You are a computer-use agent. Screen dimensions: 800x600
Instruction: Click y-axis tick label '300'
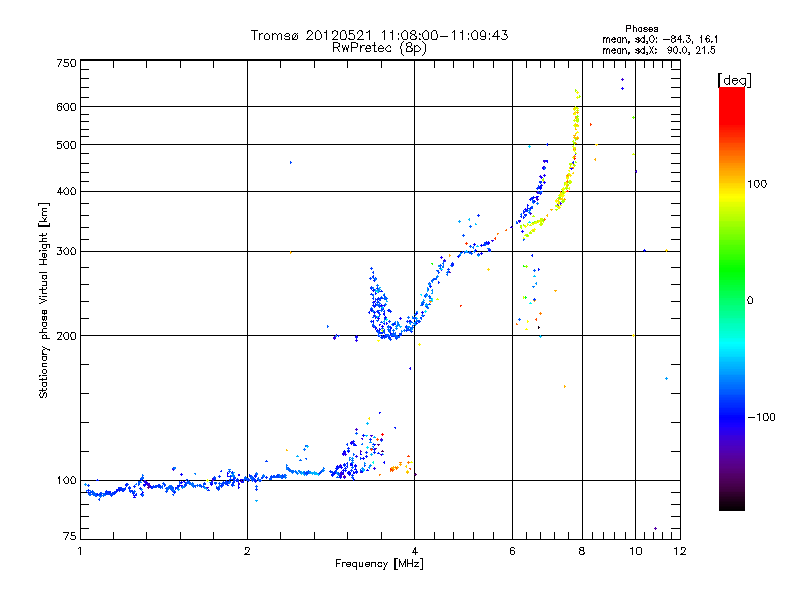pos(67,251)
